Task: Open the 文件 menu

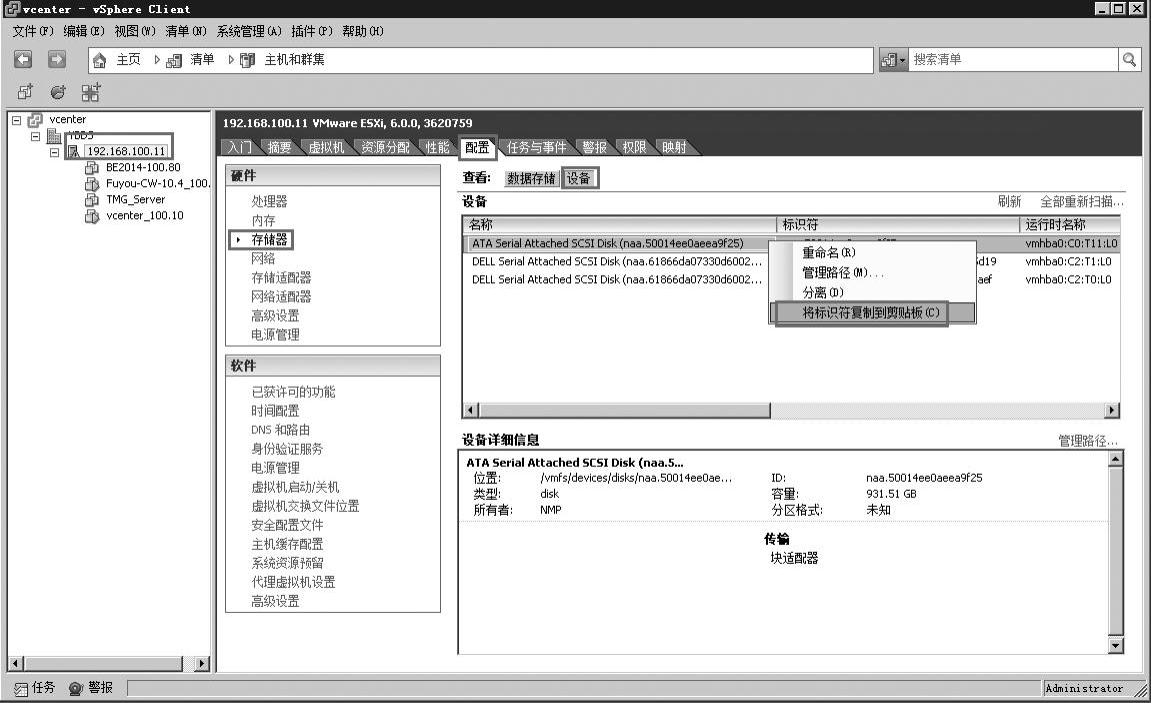Action: tap(32, 31)
